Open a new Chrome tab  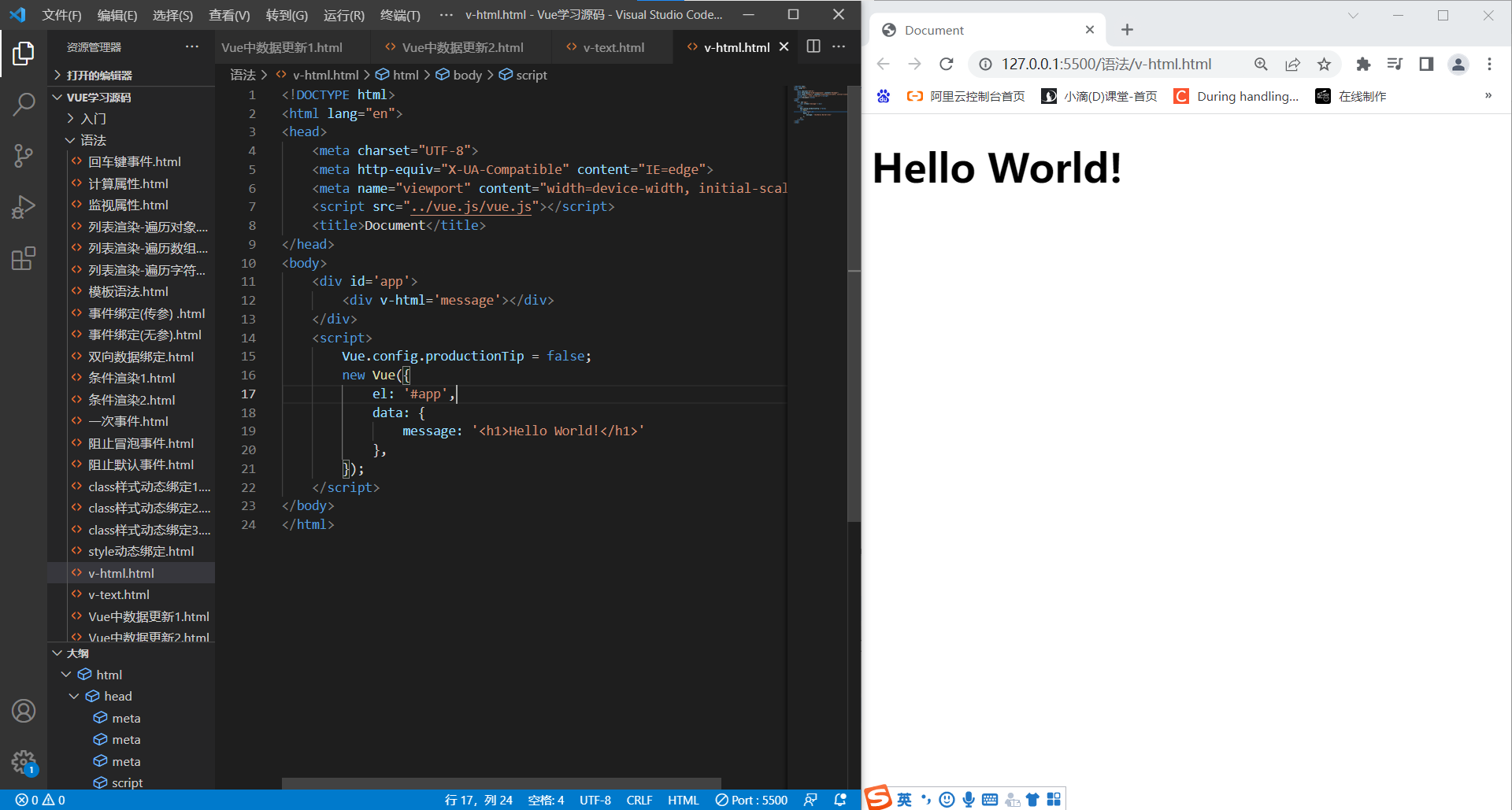(x=1127, y=30)
